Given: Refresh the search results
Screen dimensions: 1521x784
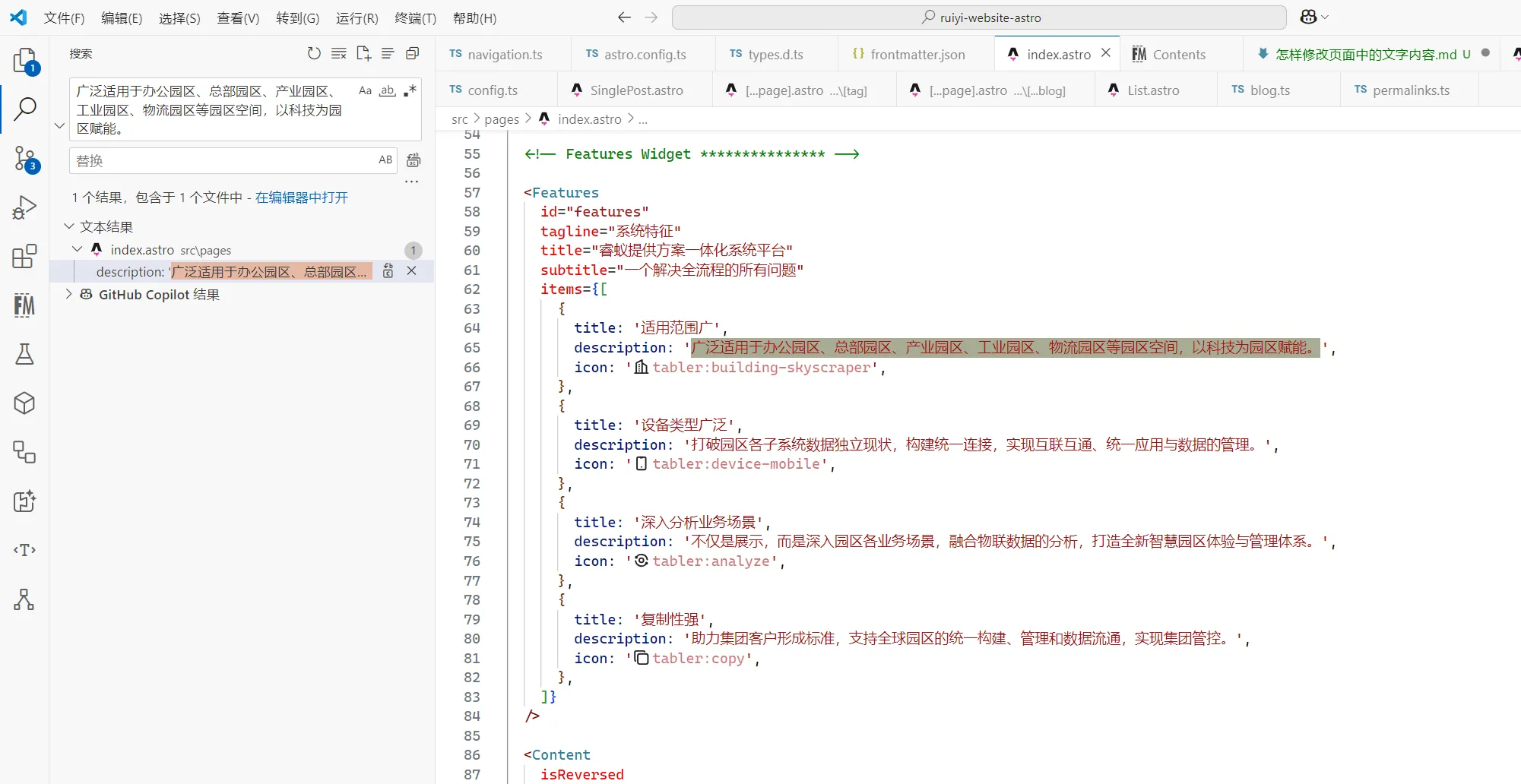Looking at the screenshot, I should point(314,53).
